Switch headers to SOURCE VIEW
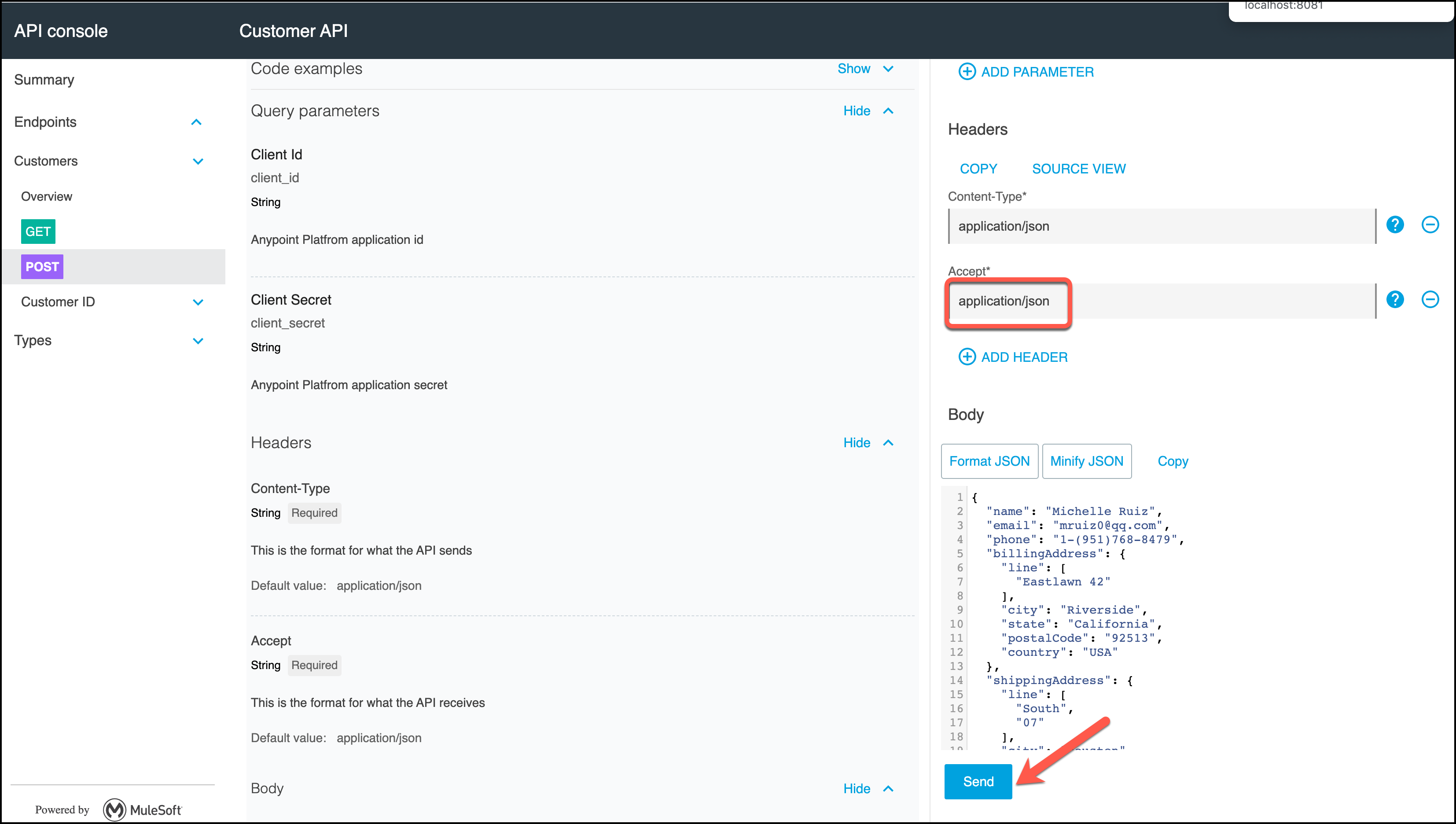 pos(1078,169)
